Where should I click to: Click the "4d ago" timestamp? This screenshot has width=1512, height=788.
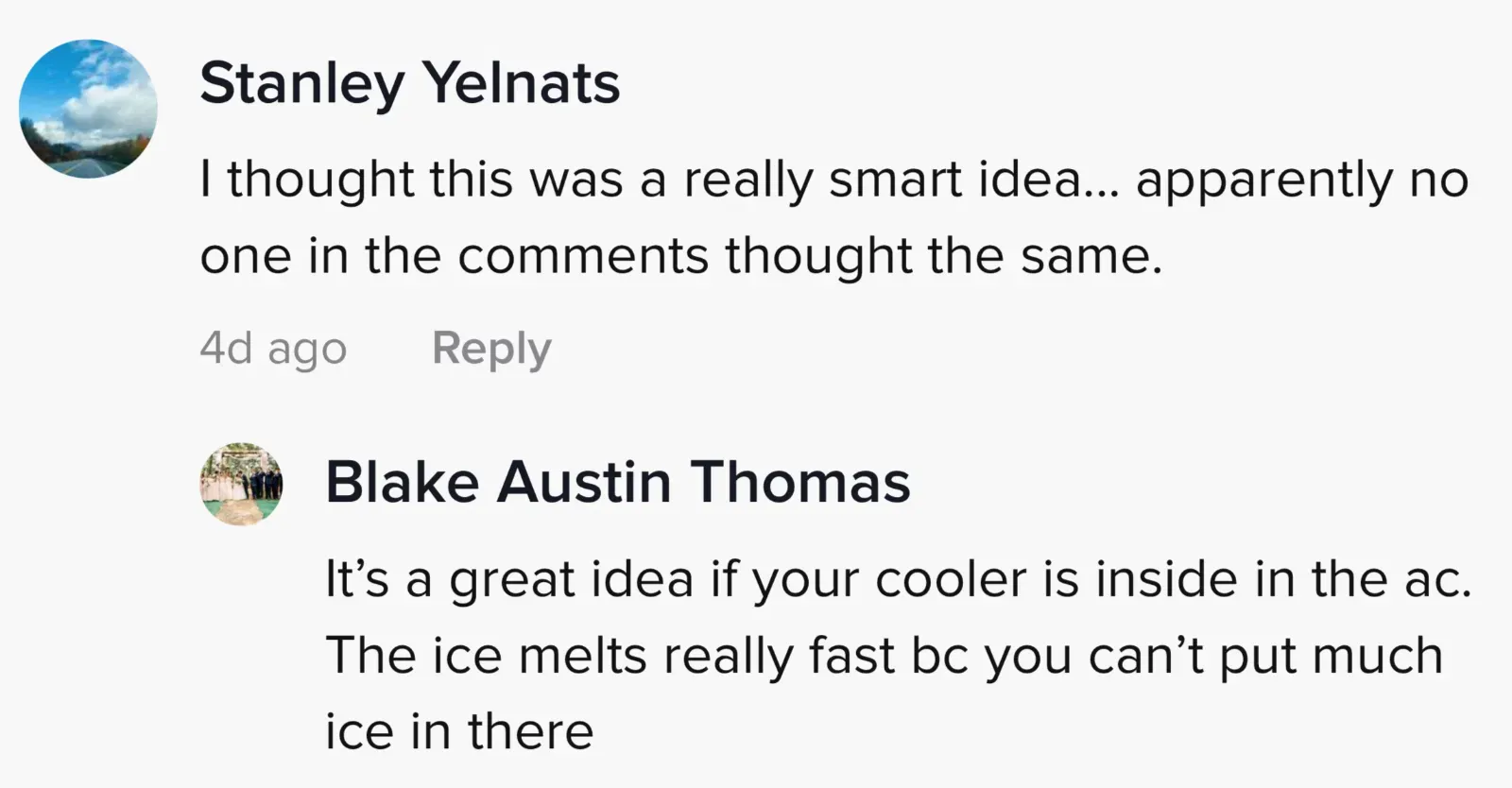coord(273,348)
